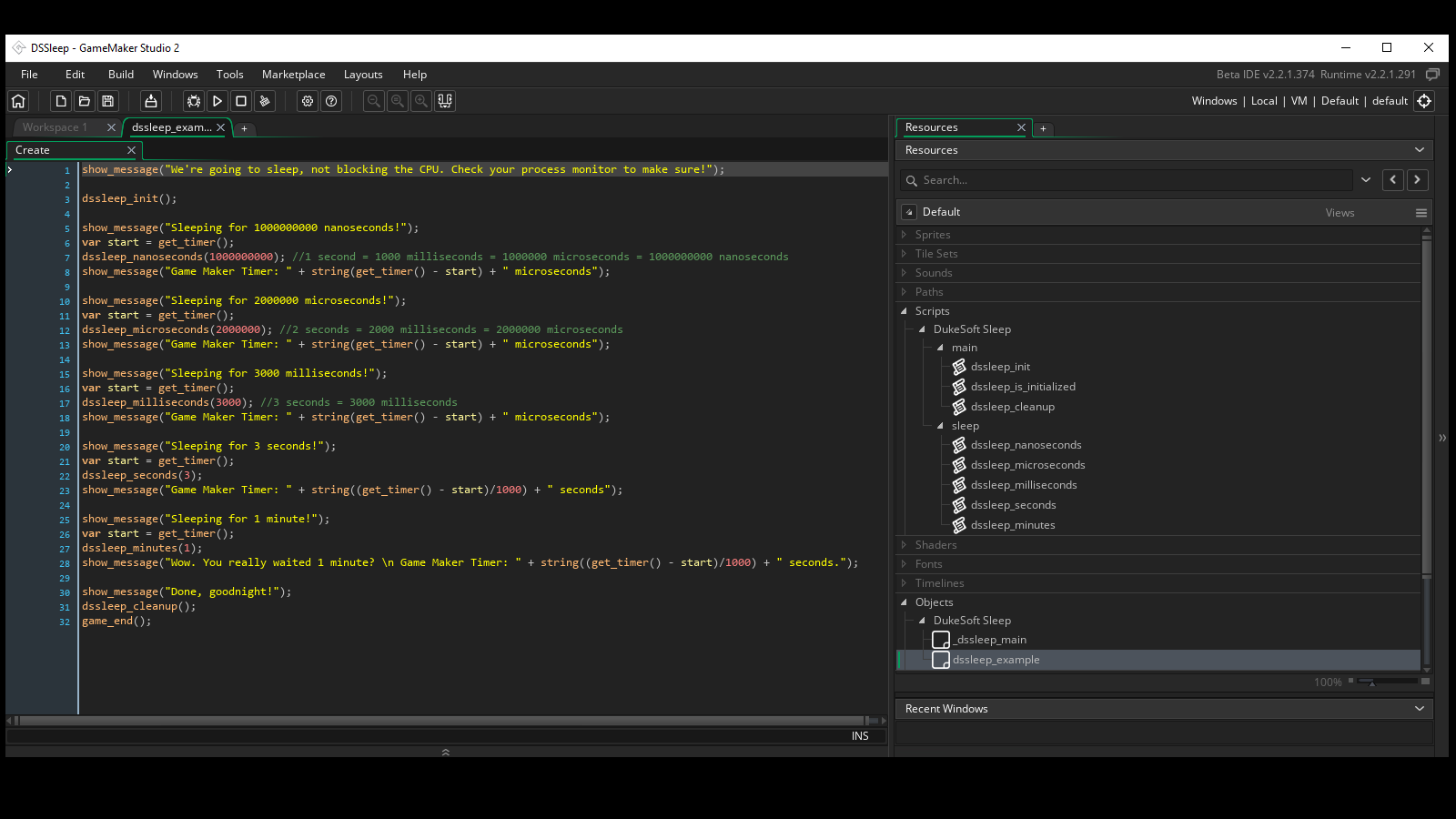Collapse the sleep scripts subfolder
The height and width of the screenshot is (819, 1456).
click(x=940, y=426)
